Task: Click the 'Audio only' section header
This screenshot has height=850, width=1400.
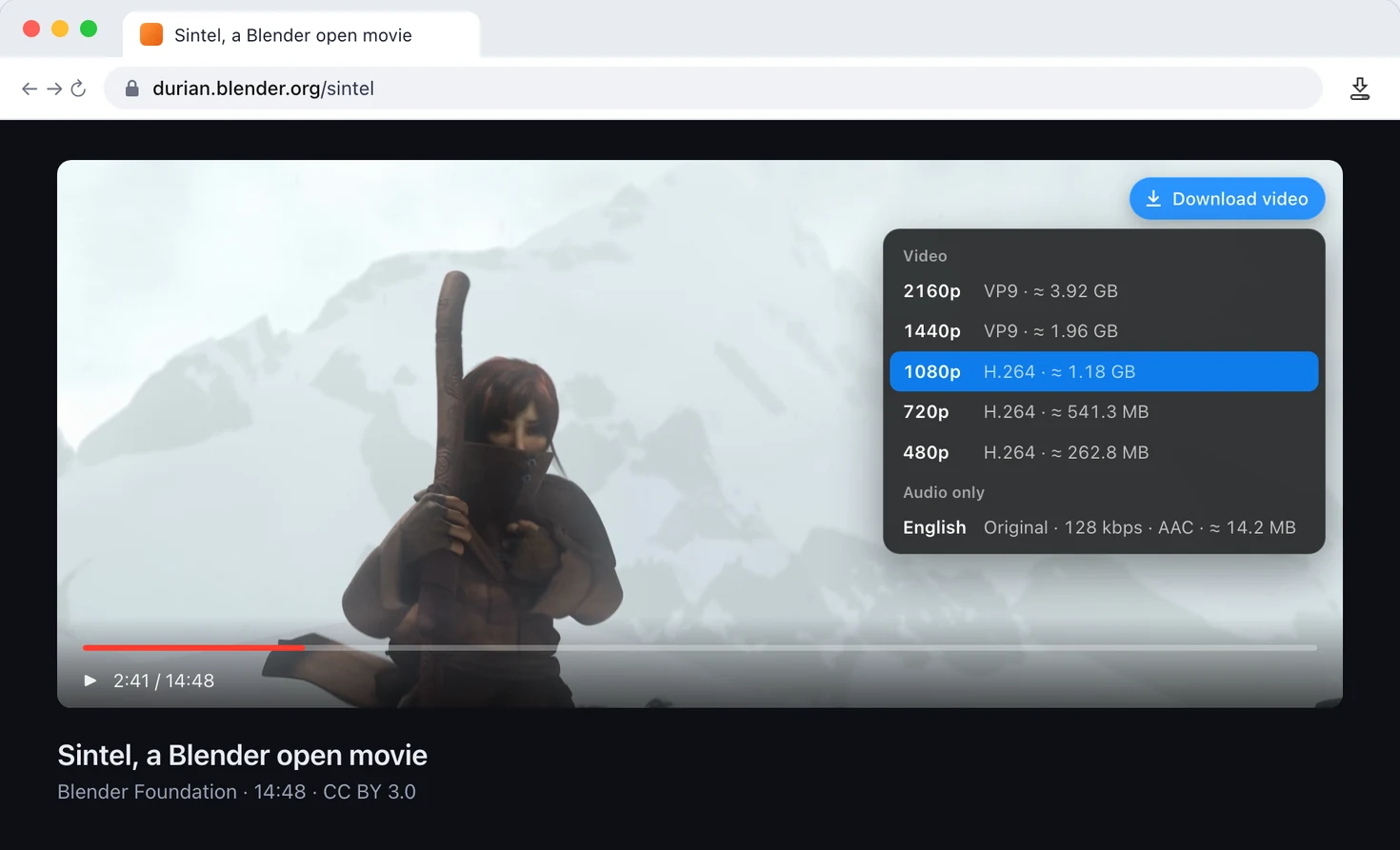Action: tap(944, 492)
